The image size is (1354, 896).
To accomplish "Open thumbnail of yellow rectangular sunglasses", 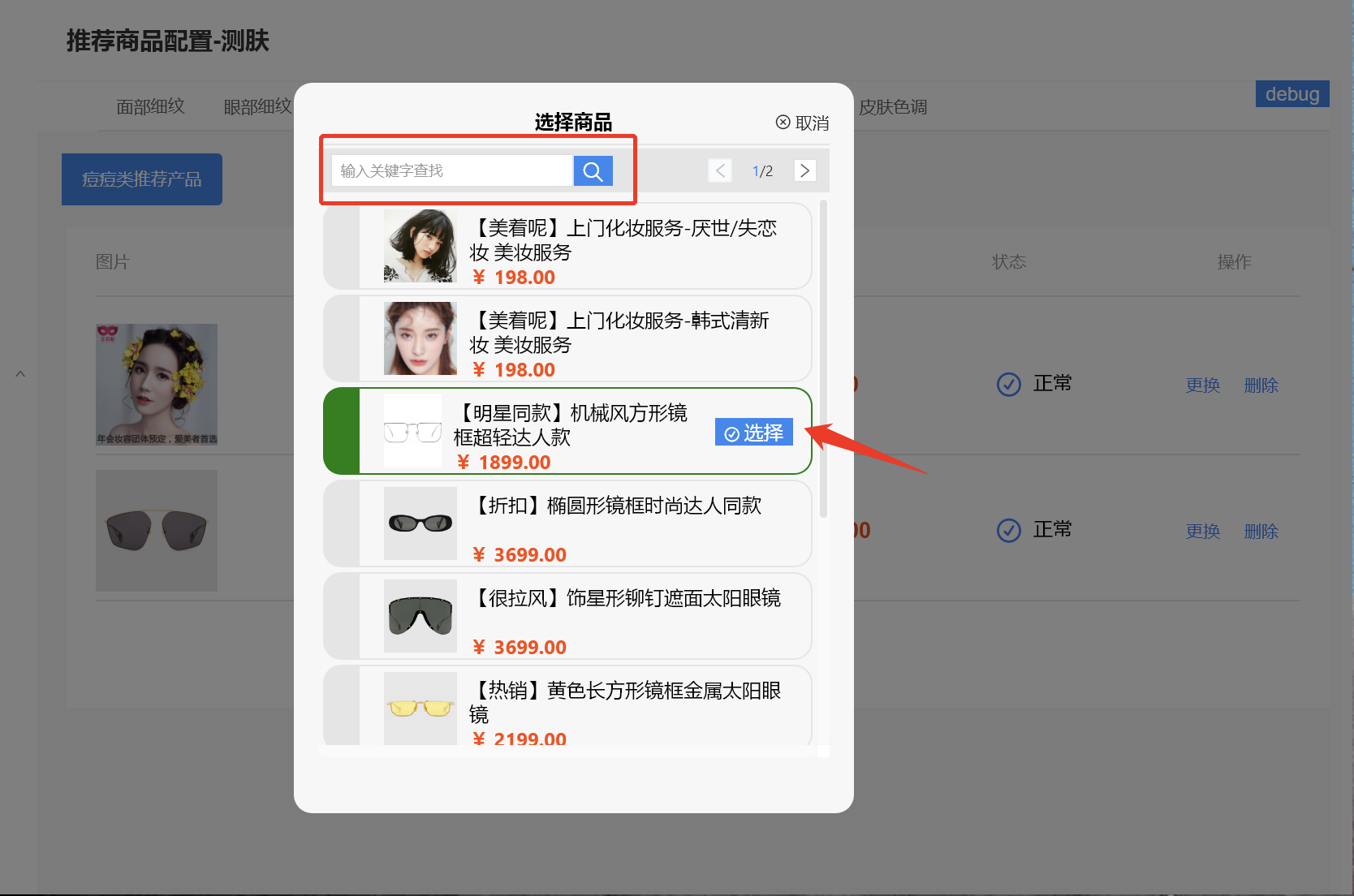I will coord(420,709).
